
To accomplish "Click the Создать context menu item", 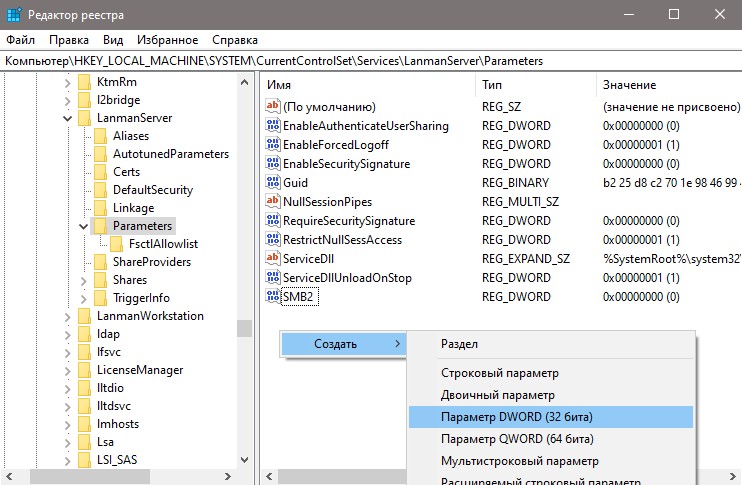I will [x=344, y=344].
